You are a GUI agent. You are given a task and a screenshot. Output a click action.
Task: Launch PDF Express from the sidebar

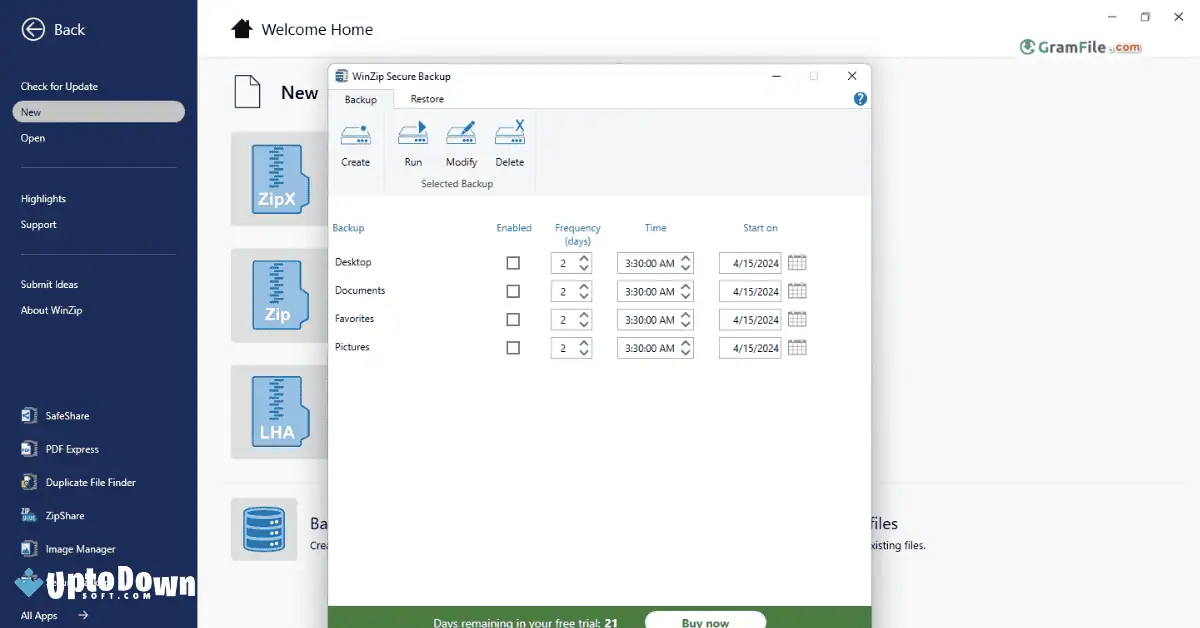click(x=70, y=448)
